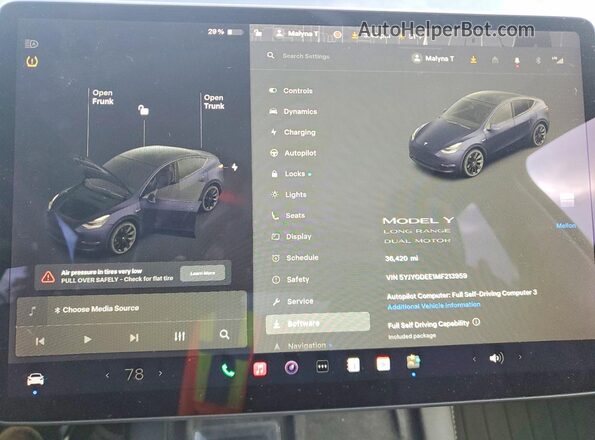Lower cabin temperature with left arrow
595x440 pixels.
click(107, 375)
